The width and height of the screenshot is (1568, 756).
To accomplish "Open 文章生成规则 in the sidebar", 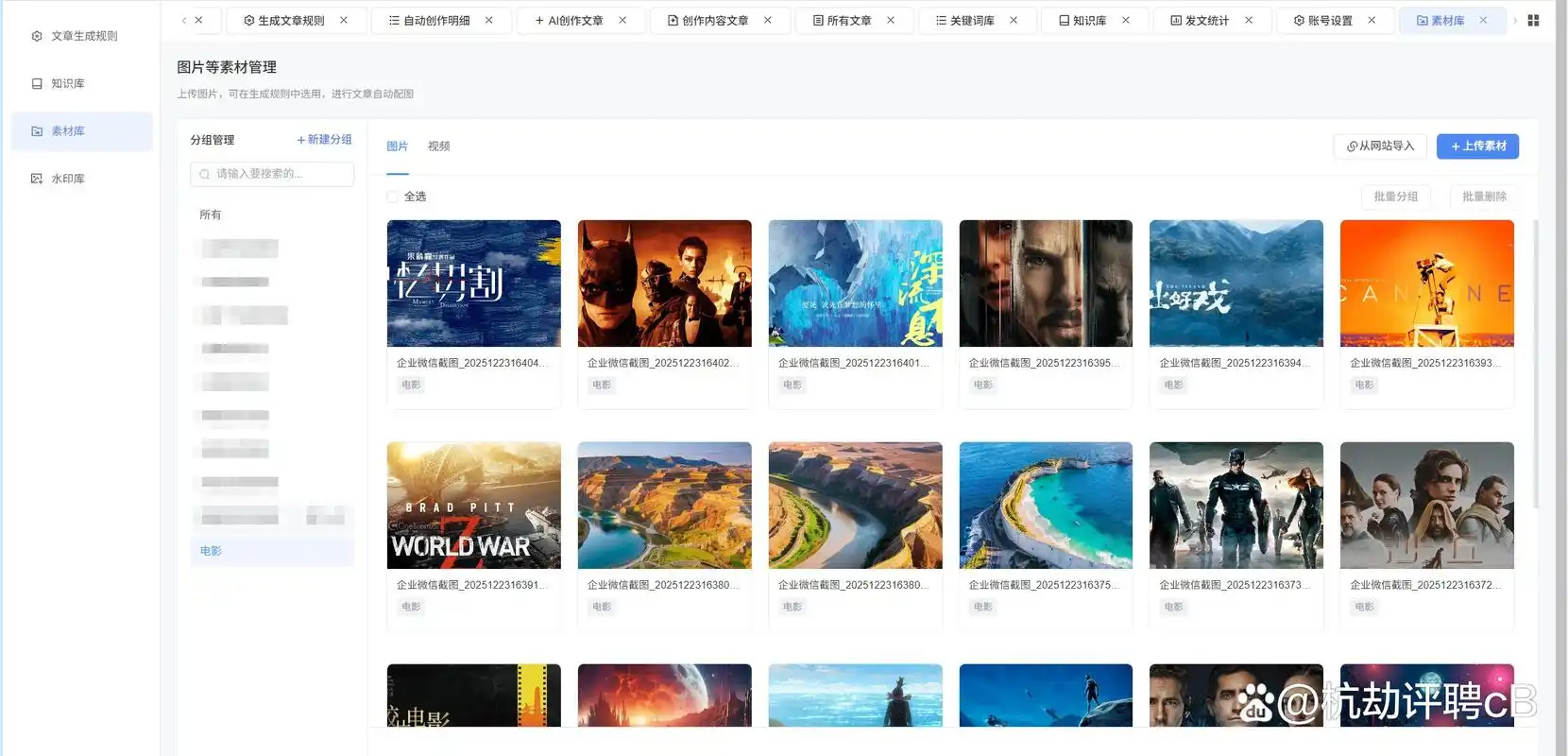I will (x=82, y=36).
